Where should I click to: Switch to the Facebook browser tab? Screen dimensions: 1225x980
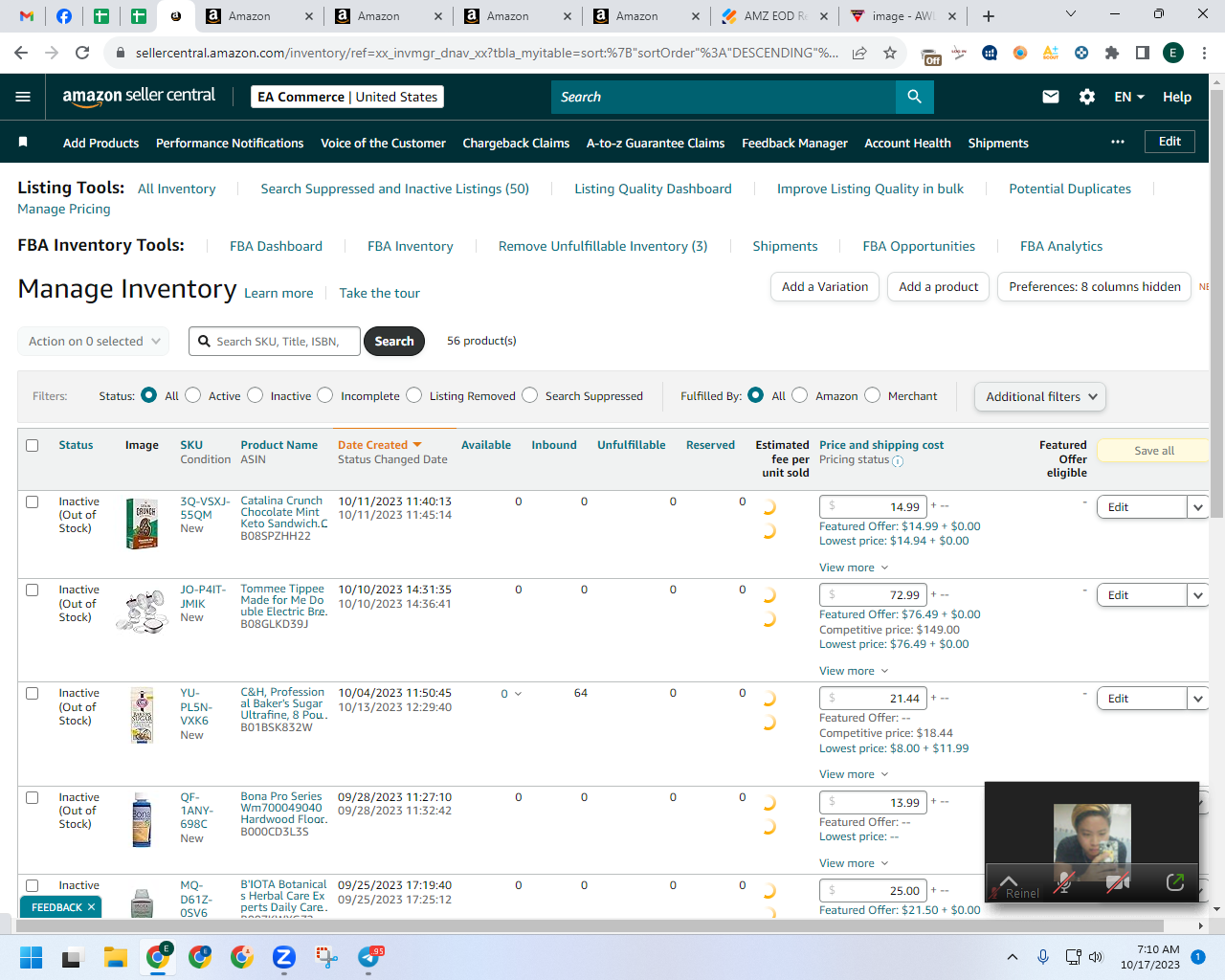(x=64, y=16)
